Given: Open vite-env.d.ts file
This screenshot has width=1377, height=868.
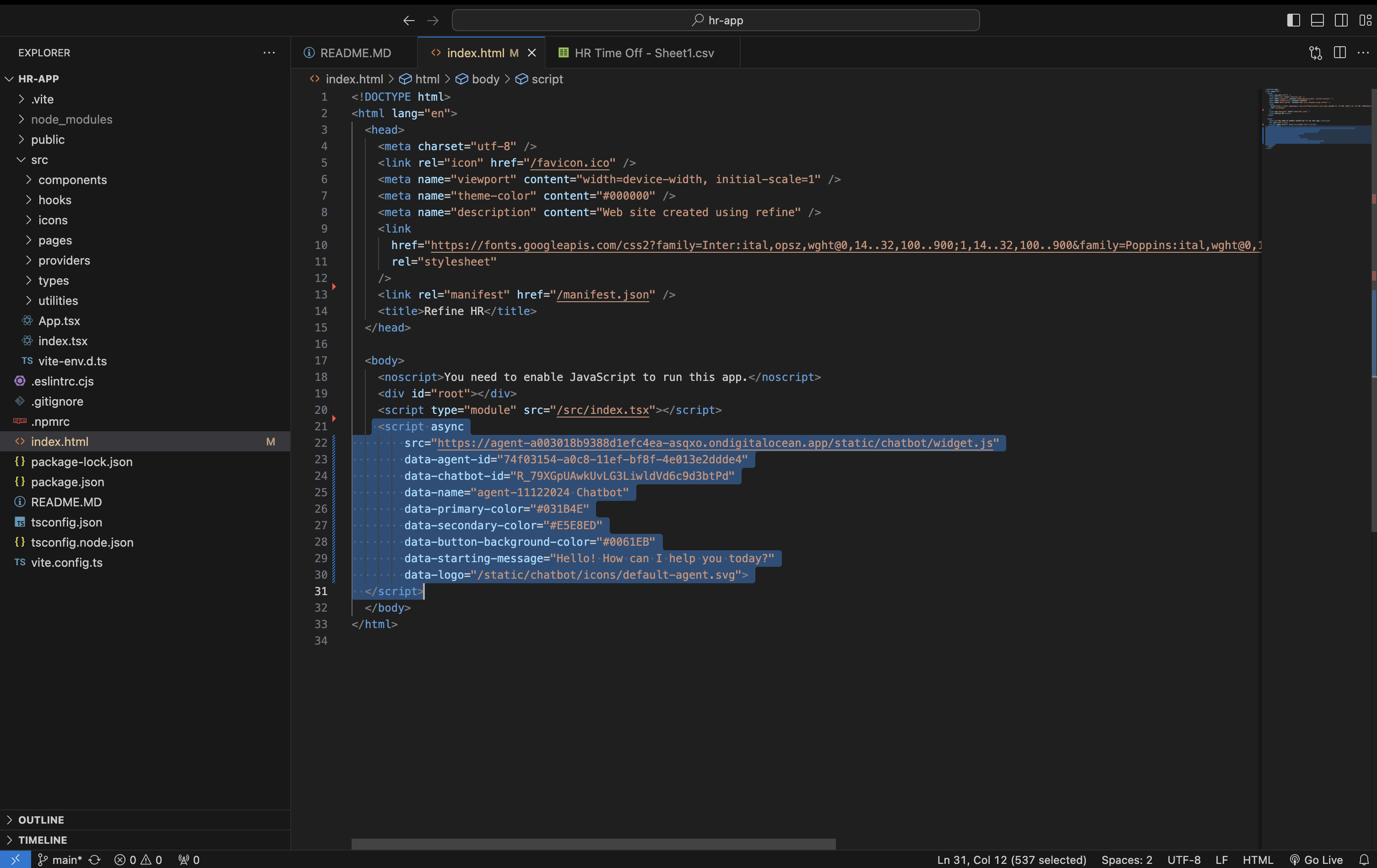Looking at the screenshot, I should (145, 361).
